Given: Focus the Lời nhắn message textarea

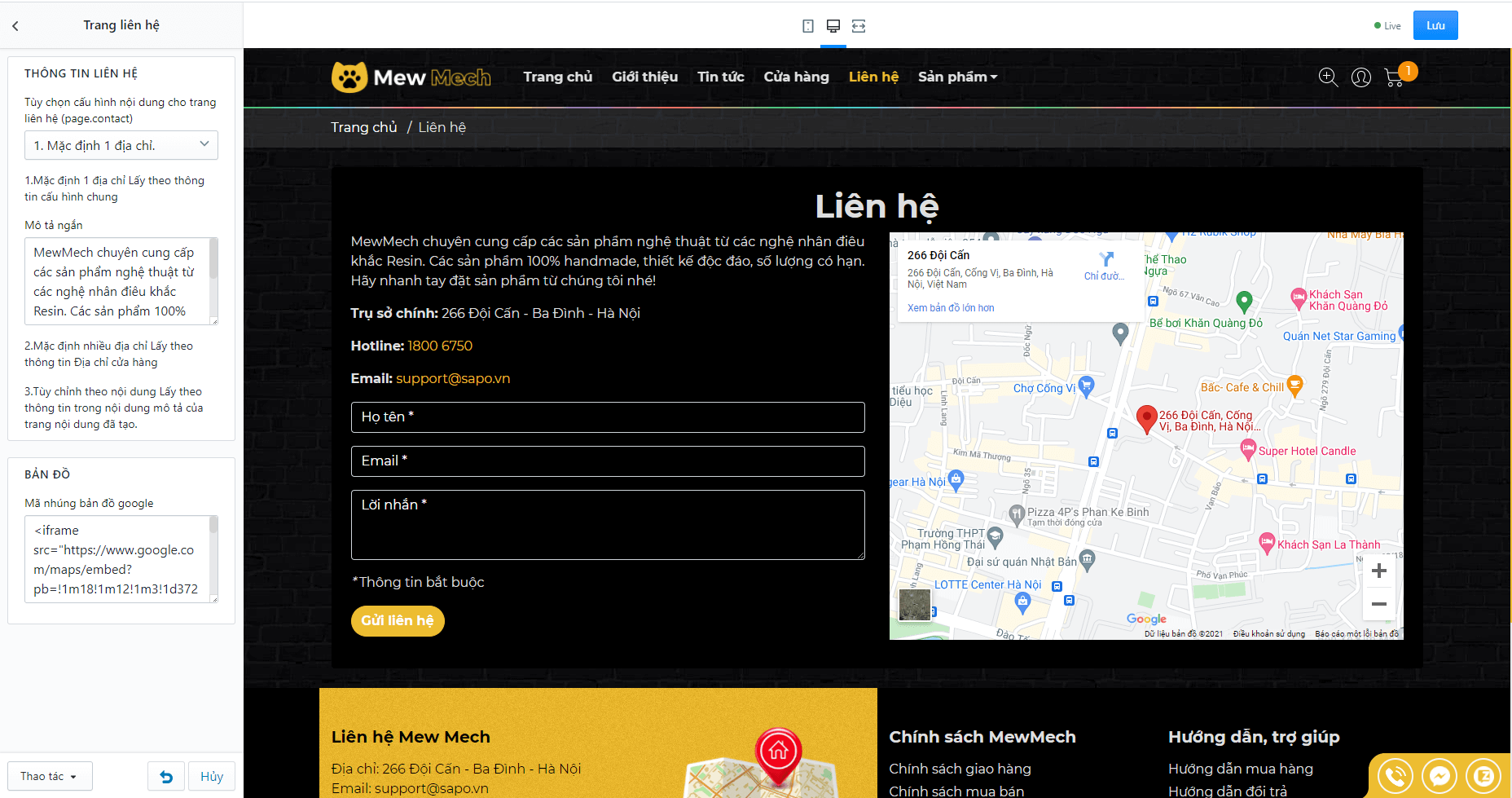Looking at the screenshot, I should tap(608, 525).
